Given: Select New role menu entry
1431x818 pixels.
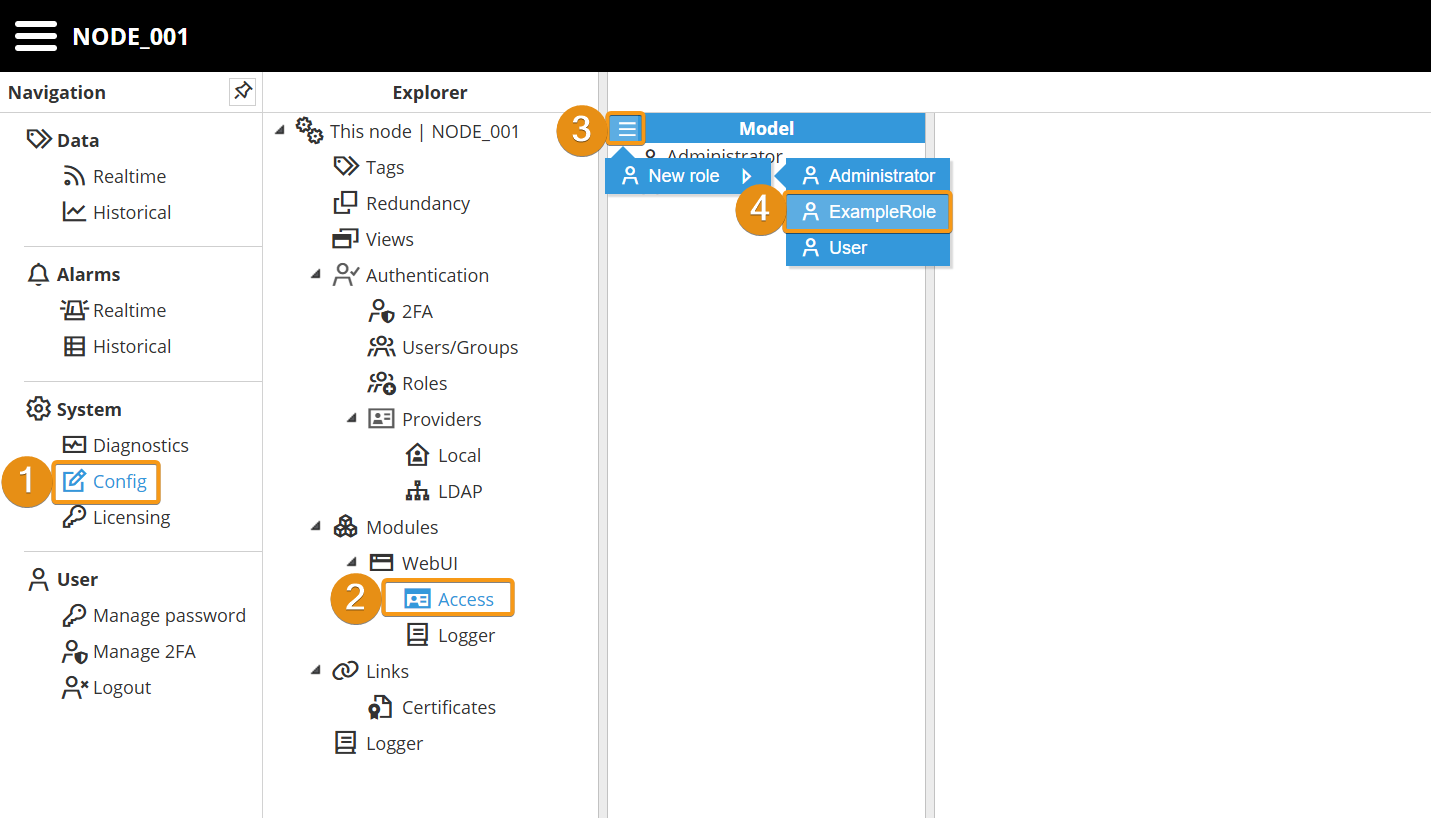Looking at the screenshot, I should [x=684, y=176].
